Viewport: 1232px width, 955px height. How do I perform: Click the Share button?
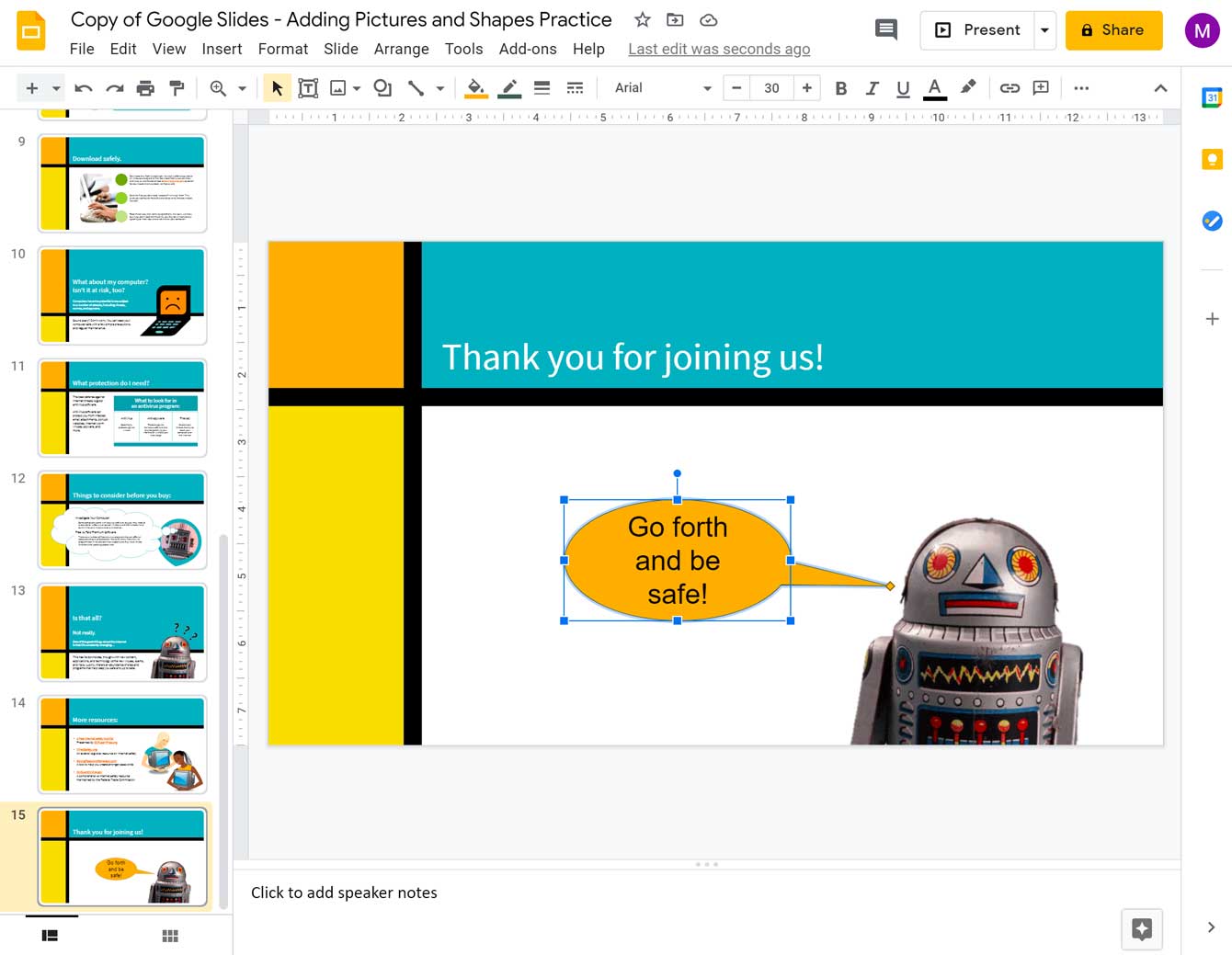(x=1113, y=30)
